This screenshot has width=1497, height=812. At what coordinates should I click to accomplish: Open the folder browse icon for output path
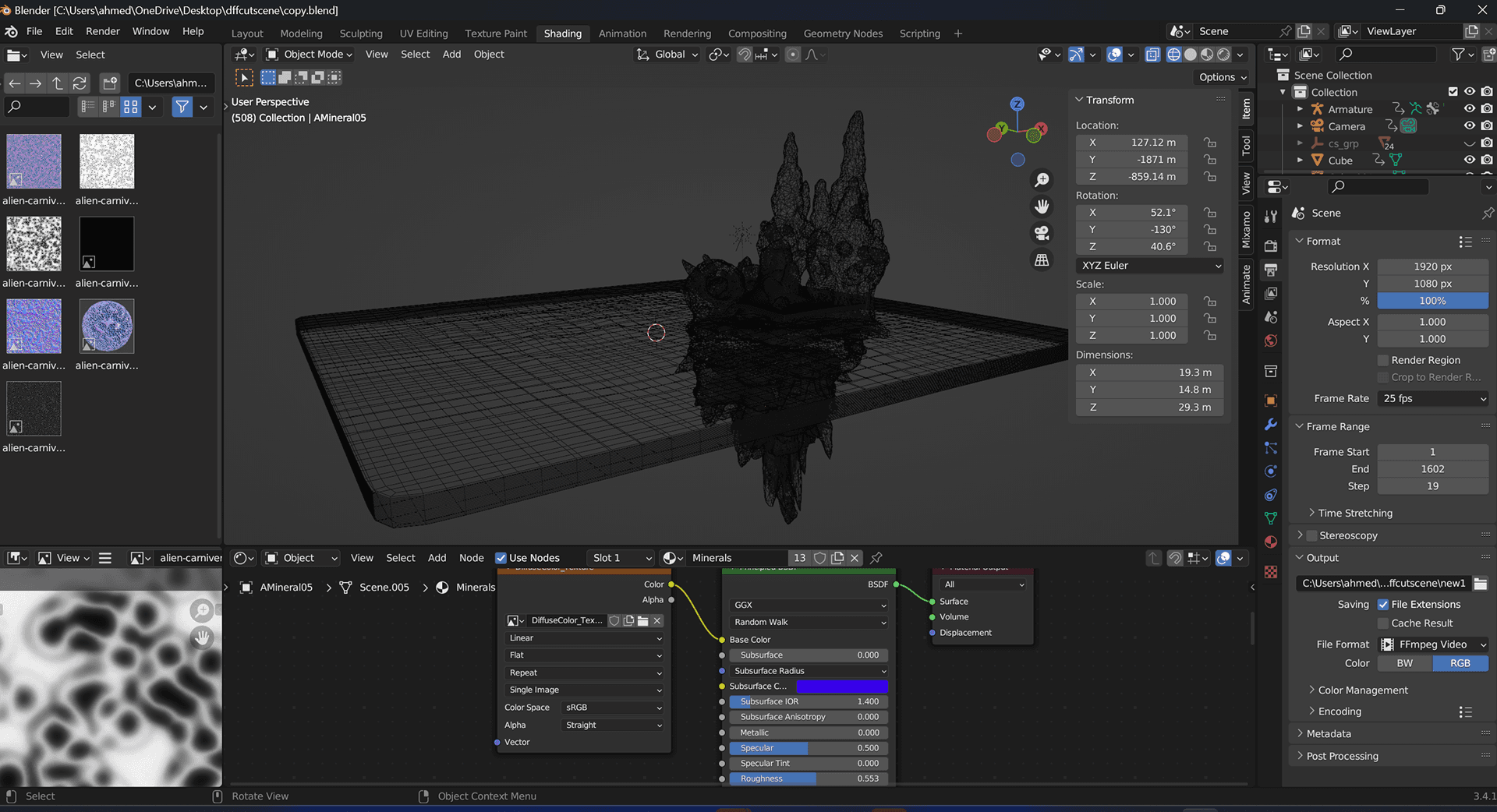point(1481,583)
